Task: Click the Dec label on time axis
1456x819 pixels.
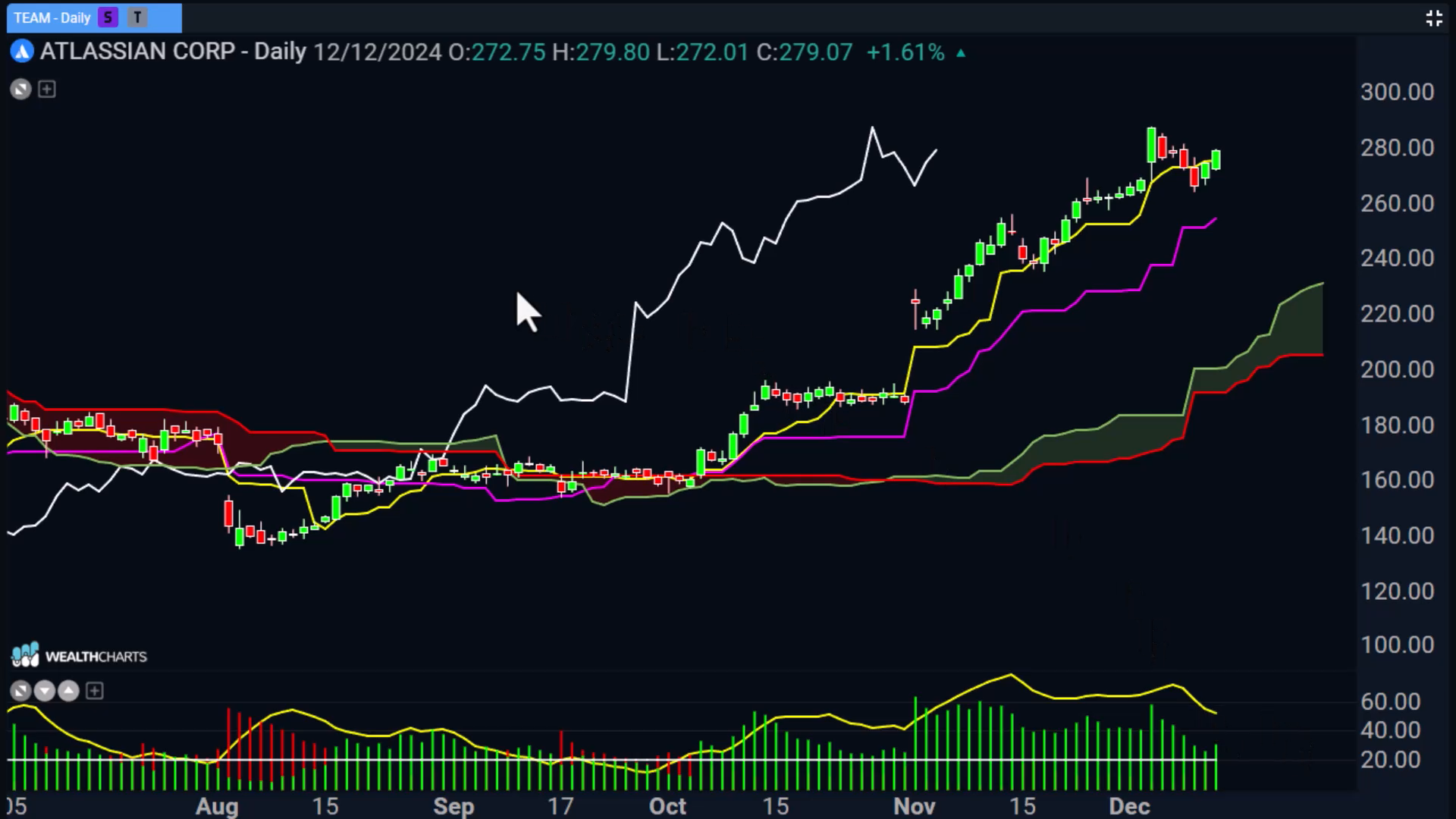Action: click(x=1129, y=806)
